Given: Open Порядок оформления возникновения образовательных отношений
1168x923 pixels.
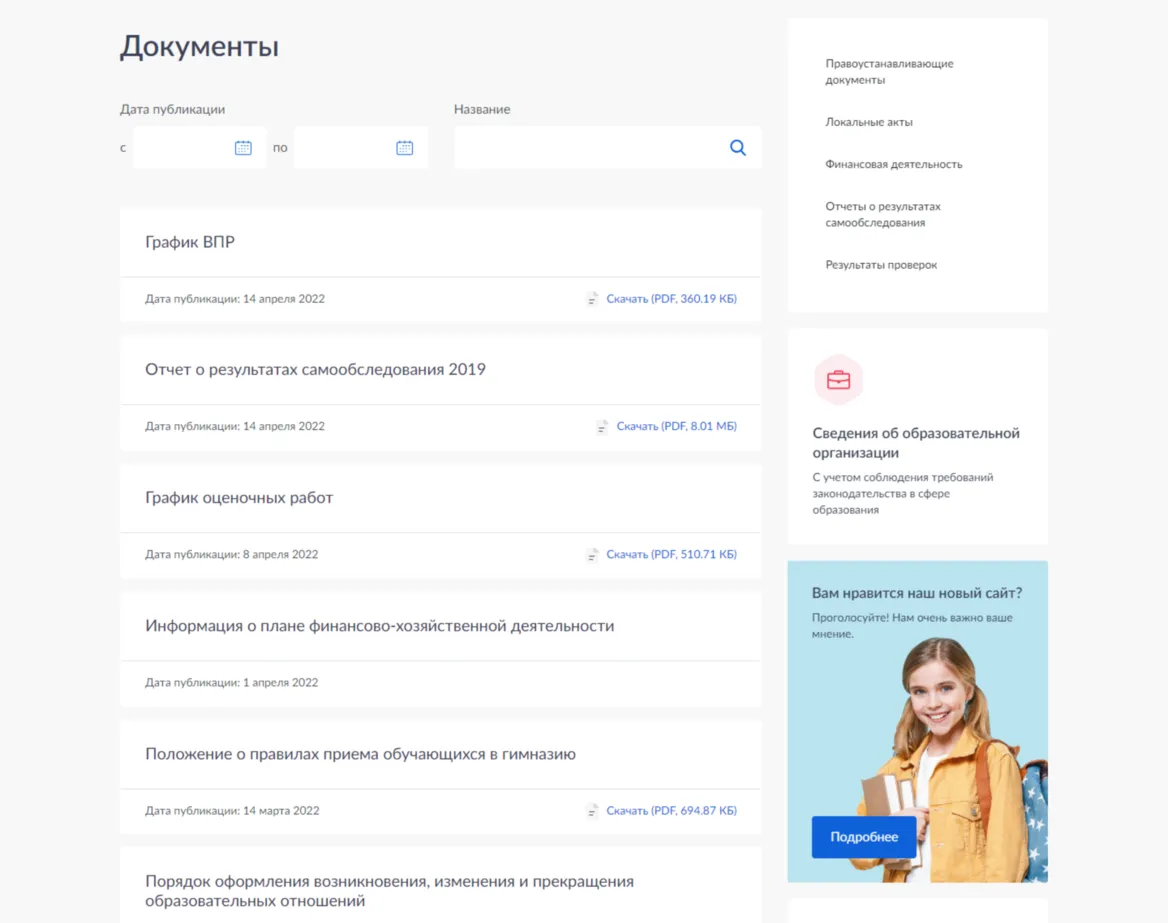Looking at the screenshot, I should coord(390,891).
